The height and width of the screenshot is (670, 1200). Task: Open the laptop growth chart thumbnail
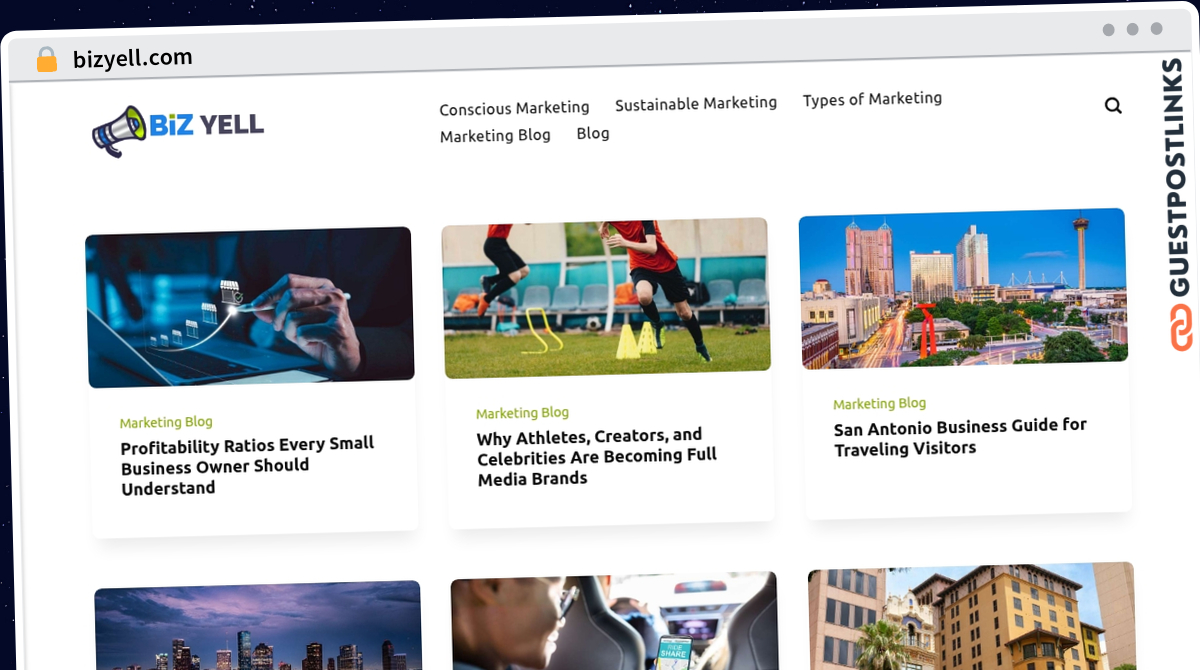point(250,307)
